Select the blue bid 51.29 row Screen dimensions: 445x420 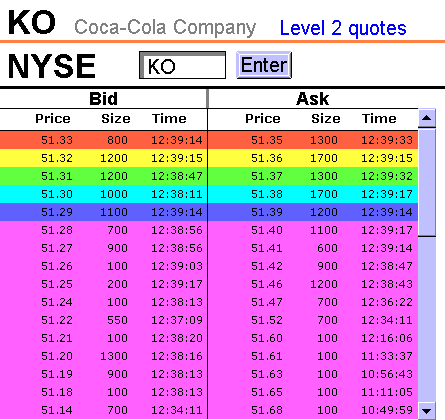tap(103, 212)
